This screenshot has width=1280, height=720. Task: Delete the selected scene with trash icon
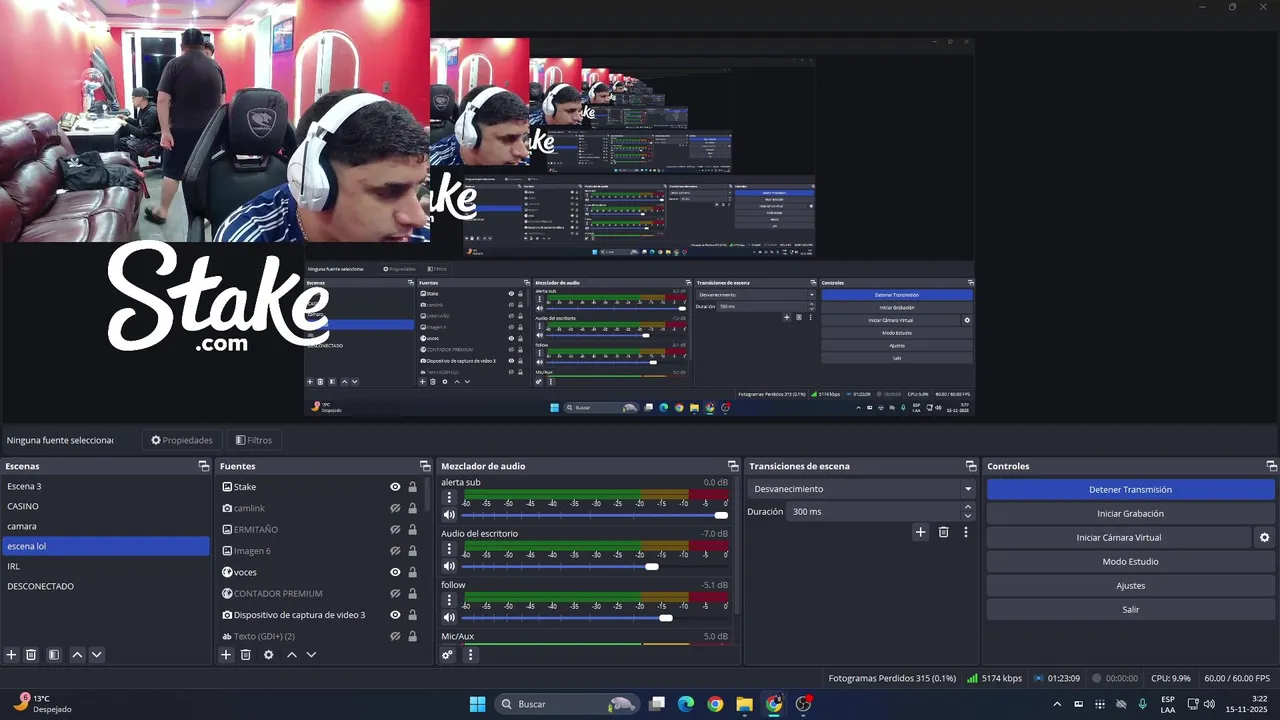pyautogui.click(x=31, y=655)
